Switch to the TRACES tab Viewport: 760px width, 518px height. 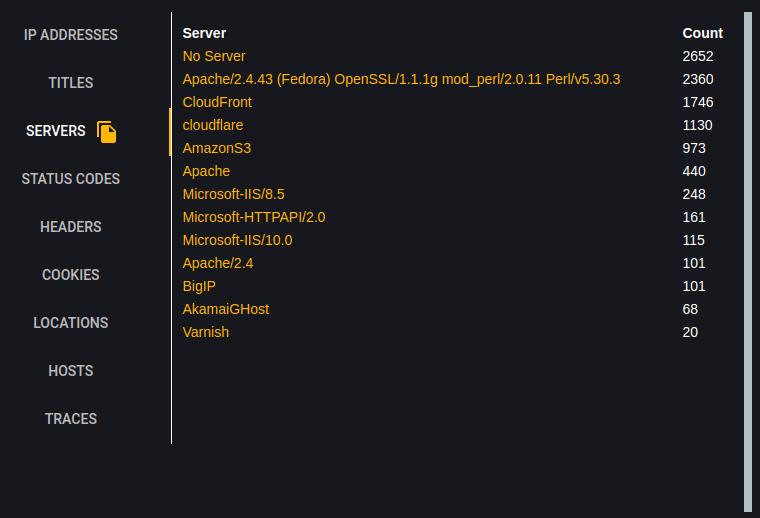click(71, 419)
